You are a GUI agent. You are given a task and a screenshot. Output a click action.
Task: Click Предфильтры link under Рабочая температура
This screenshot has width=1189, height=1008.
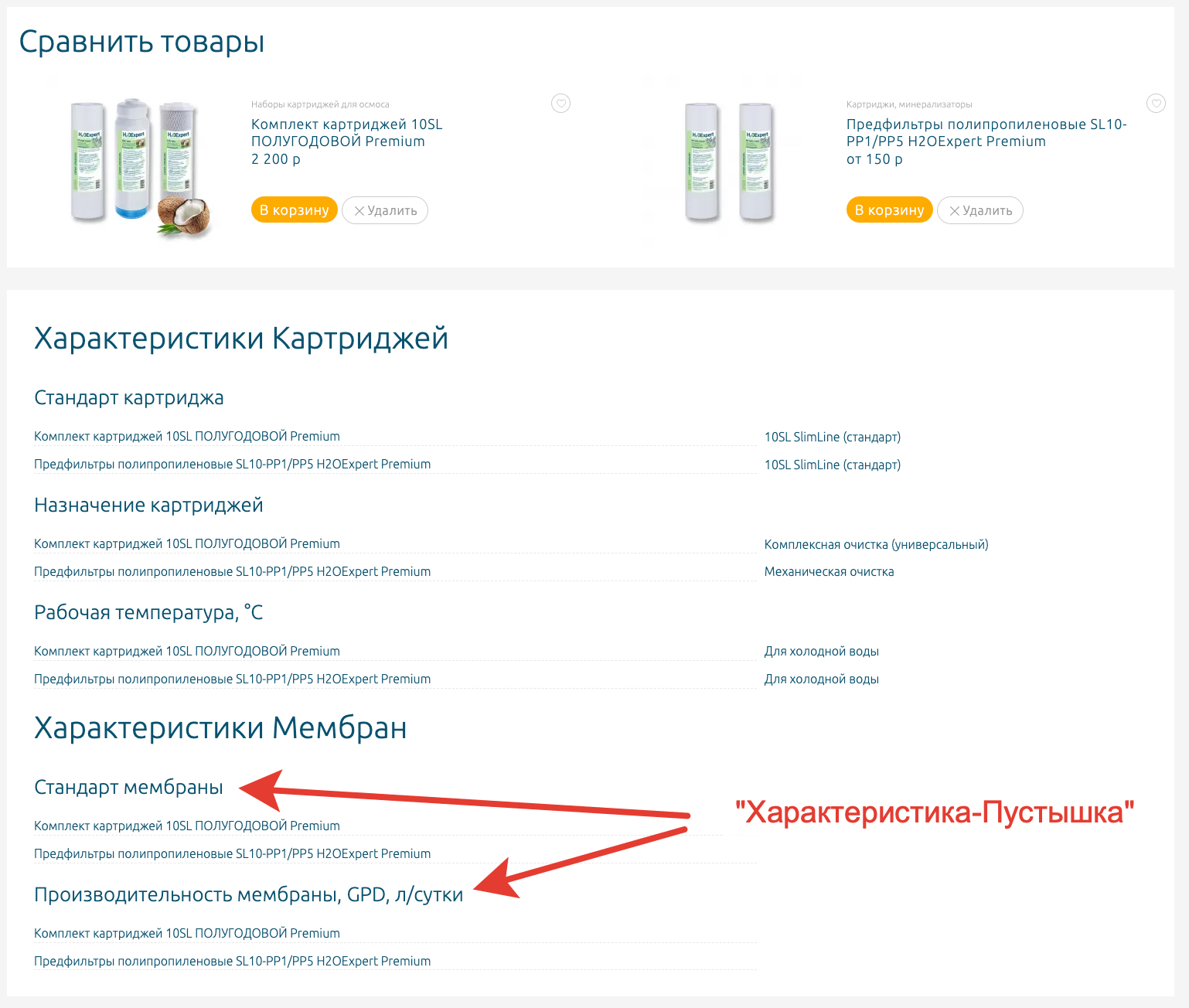[232, 679]
